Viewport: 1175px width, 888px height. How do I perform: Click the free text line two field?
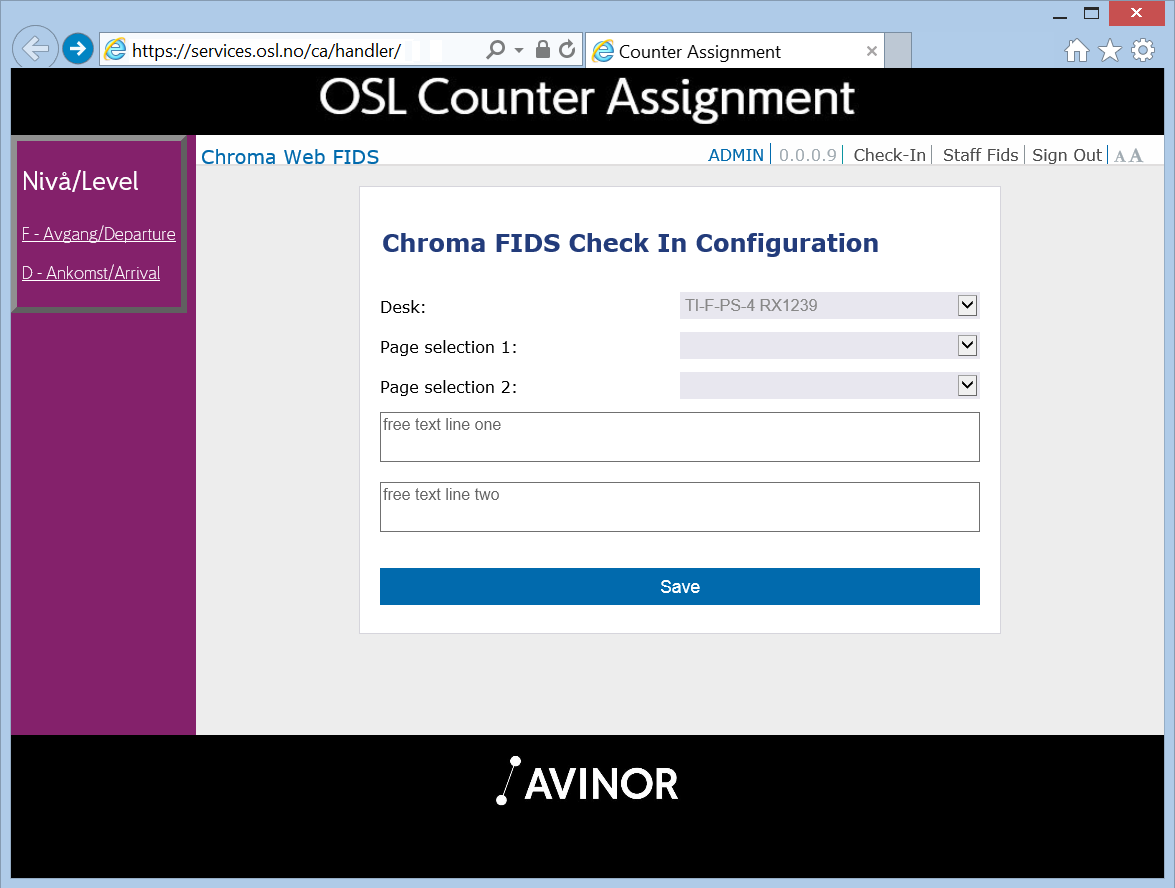[x=680, y=507]
